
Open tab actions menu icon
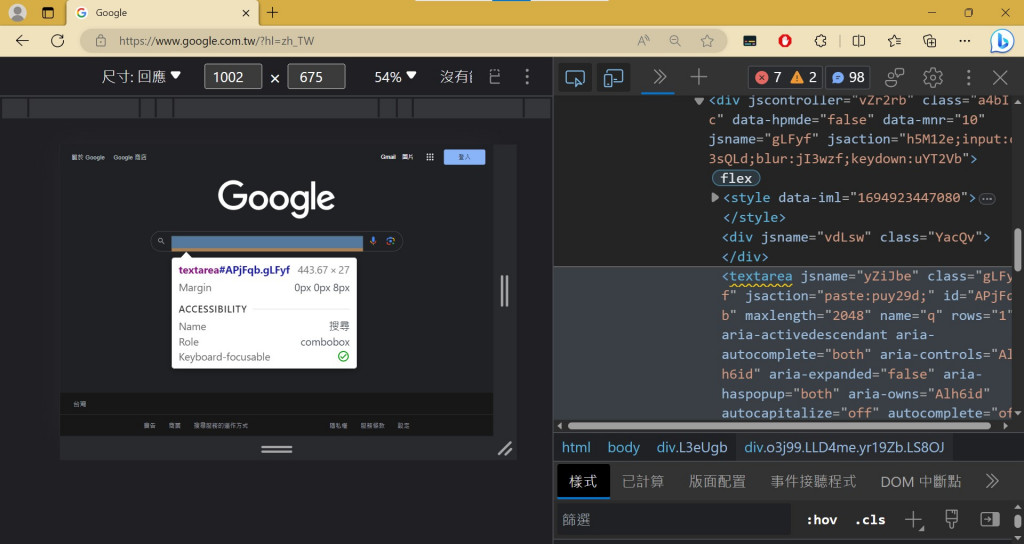point(48,12)
